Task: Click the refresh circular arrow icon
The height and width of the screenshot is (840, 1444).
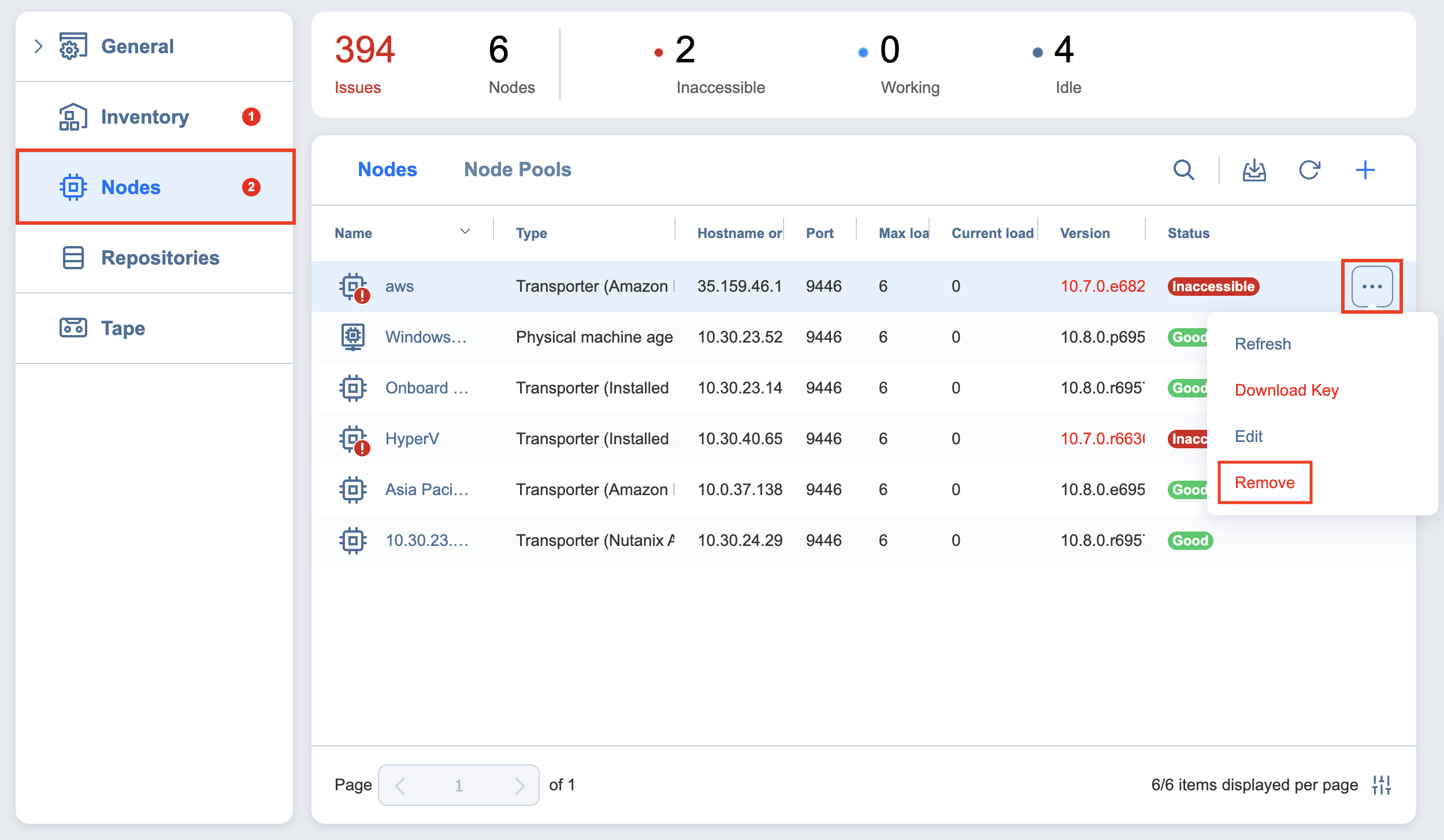Action: point(1309,170)
